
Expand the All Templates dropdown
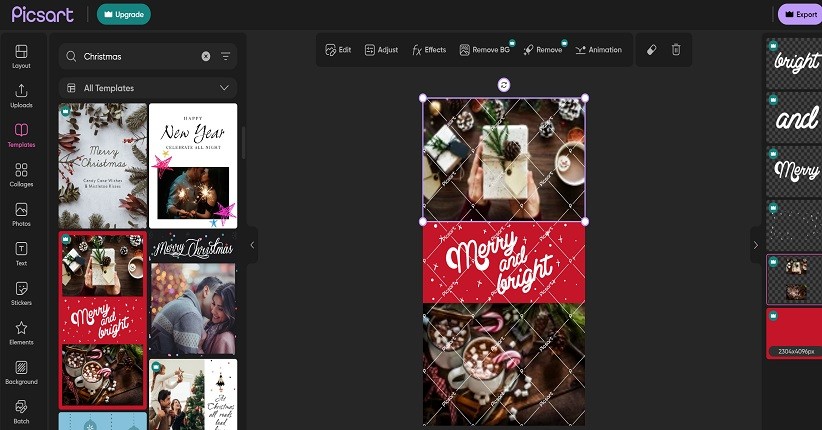225,88
